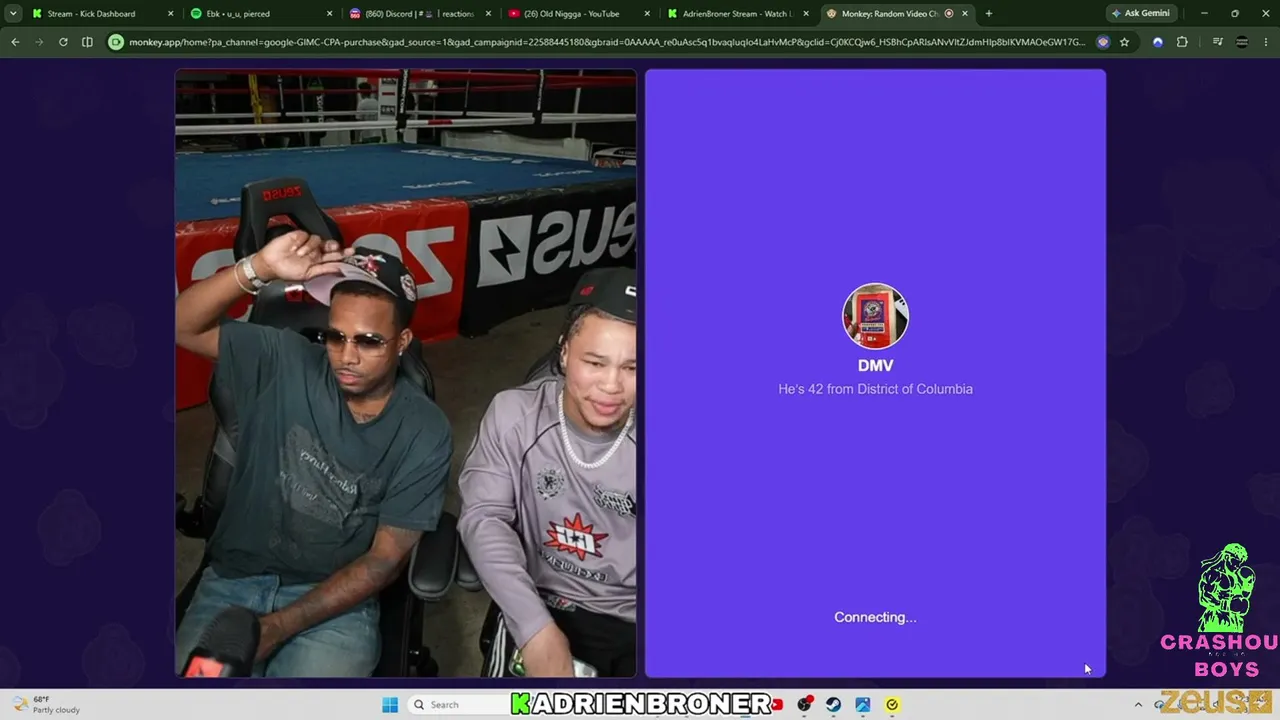Open the blue mountain extension icon
This screenshot has width=1280, height=720.
(x=1158, y=42)
